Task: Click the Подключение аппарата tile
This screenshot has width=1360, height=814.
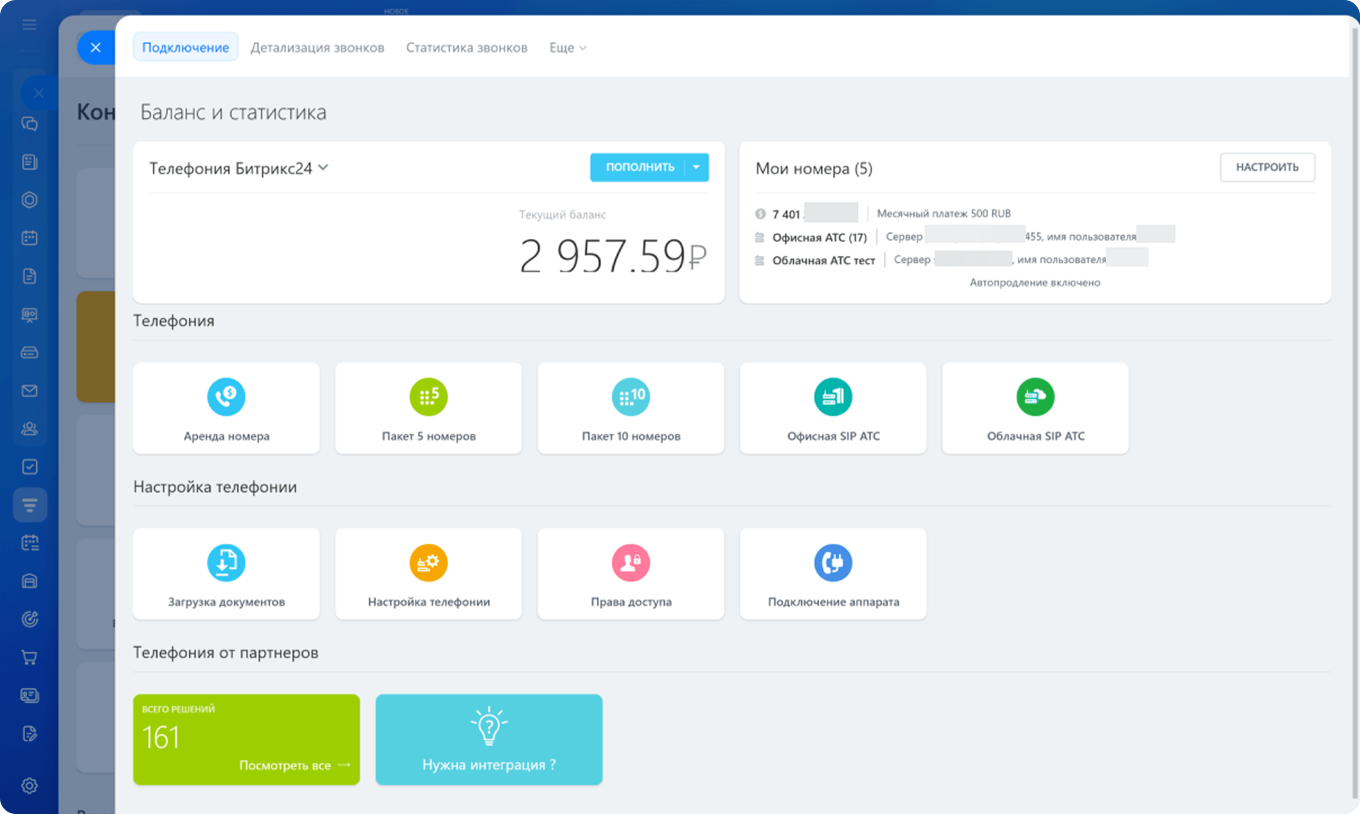Action: [x=833, y=573]
